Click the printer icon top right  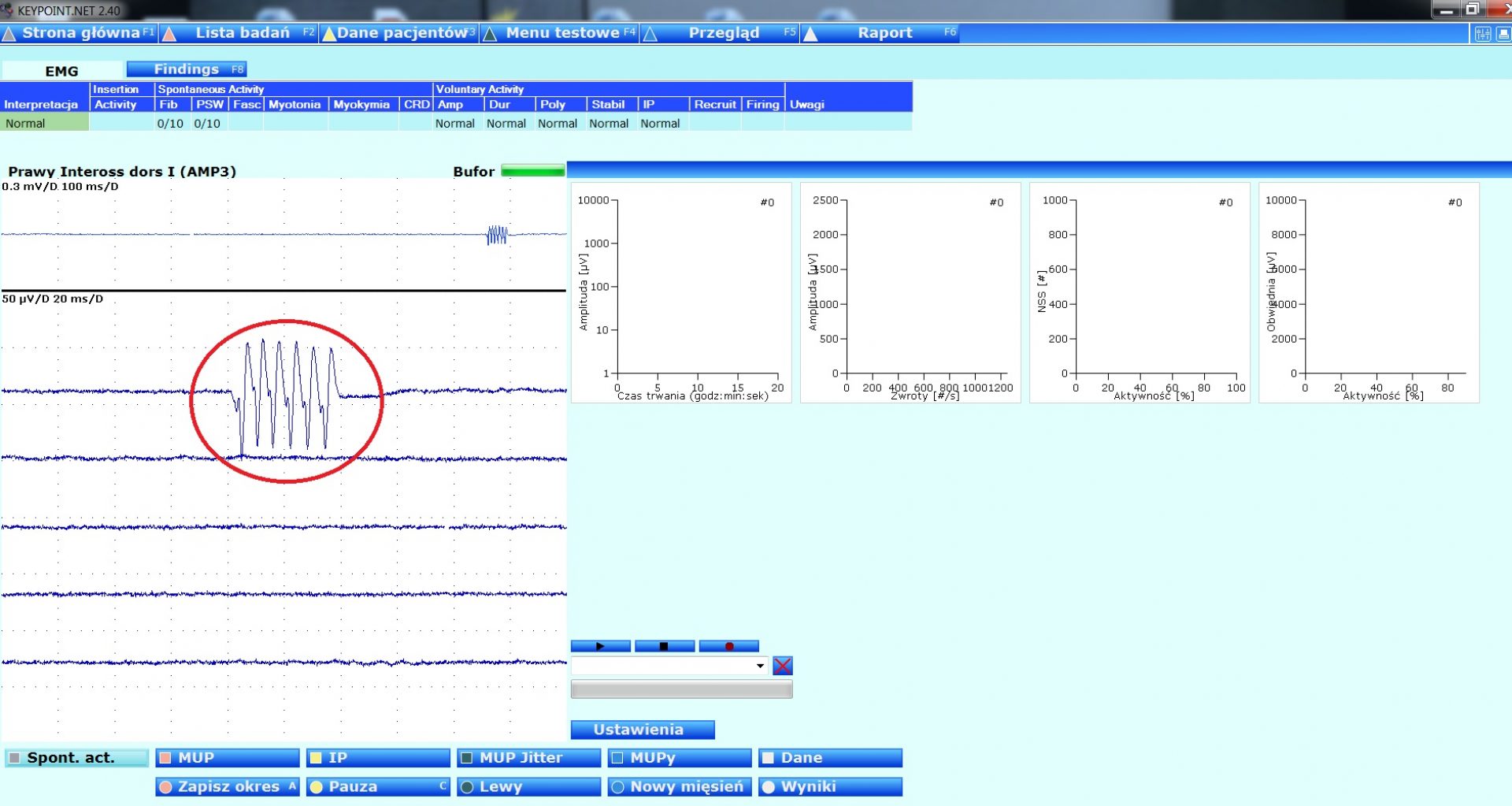(1503, 34)
